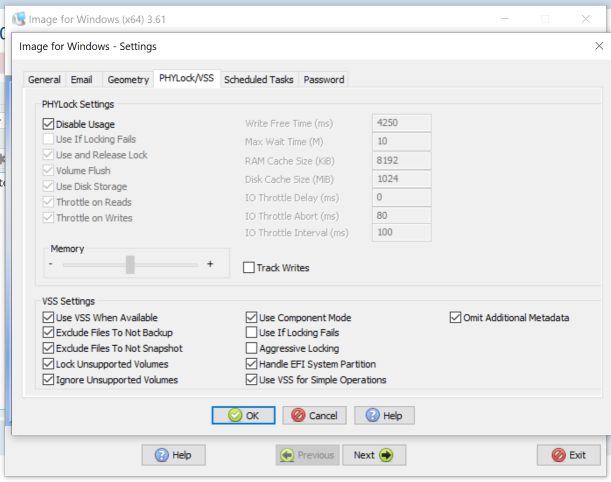Go to the Password tab
611x482 pixels.
324,79
